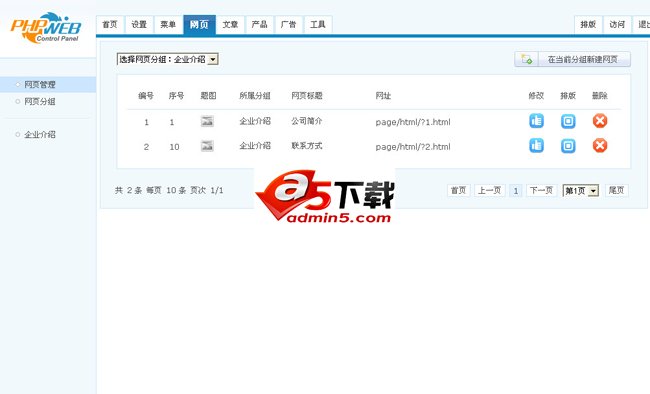This screenshot has height=394, width=650.
Task: Go to 下一页 in pagination
Action: [541, 190]
